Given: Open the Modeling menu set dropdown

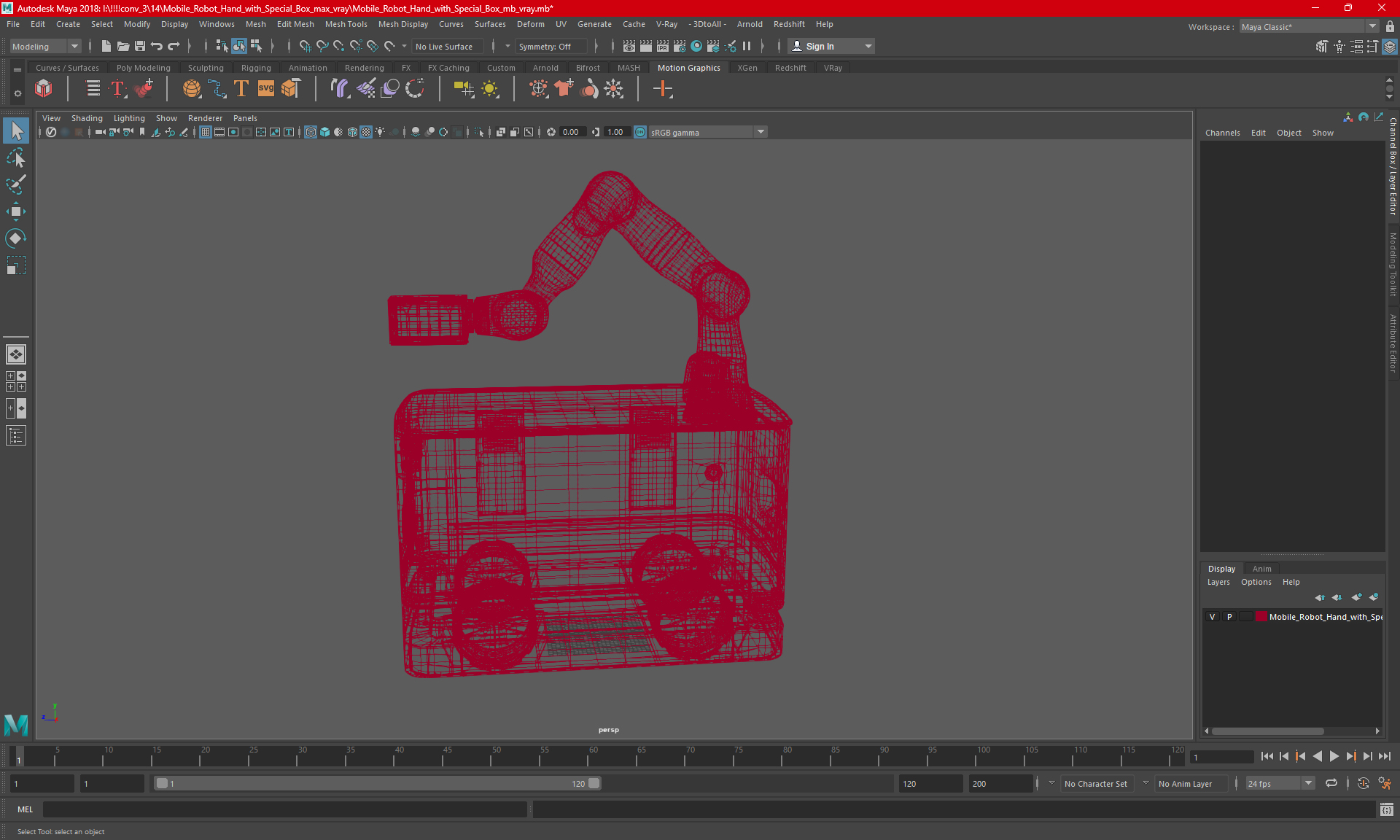Looking at the screenshot, I should [x=45, y=46].
